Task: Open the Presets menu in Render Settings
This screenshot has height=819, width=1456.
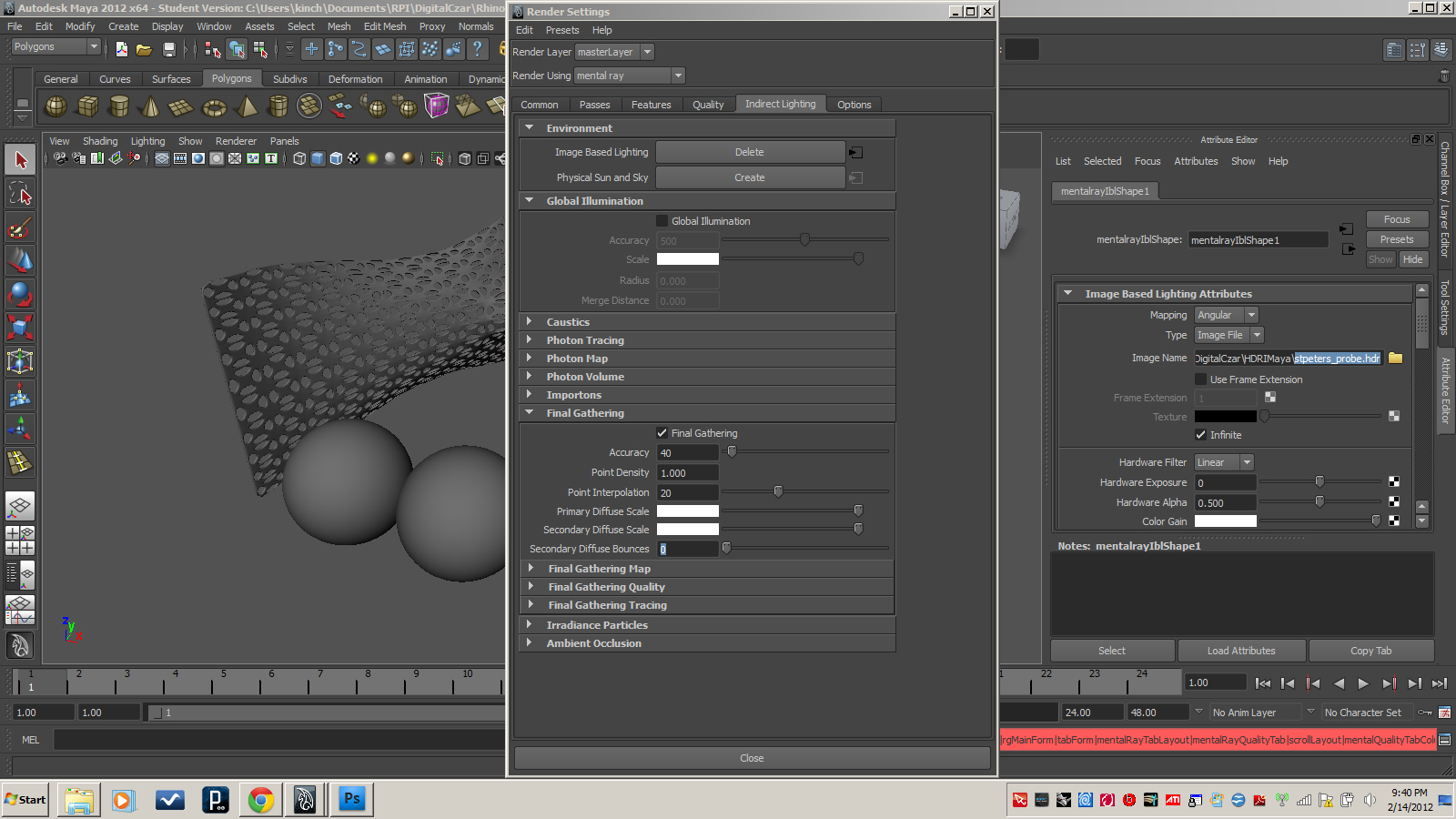Action: tap(562, 30)
